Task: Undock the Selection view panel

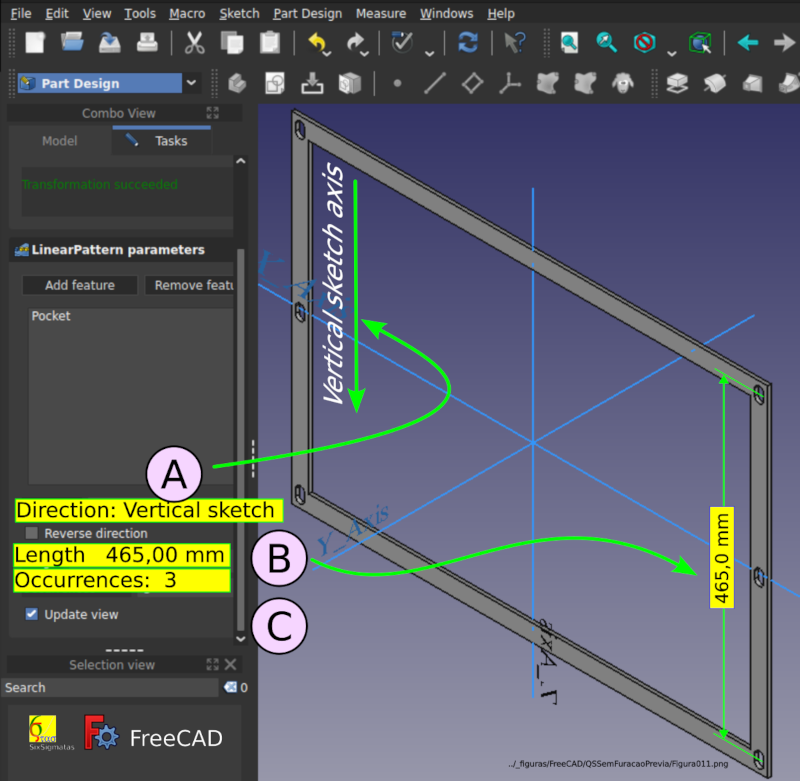Action: coord(212,664)
